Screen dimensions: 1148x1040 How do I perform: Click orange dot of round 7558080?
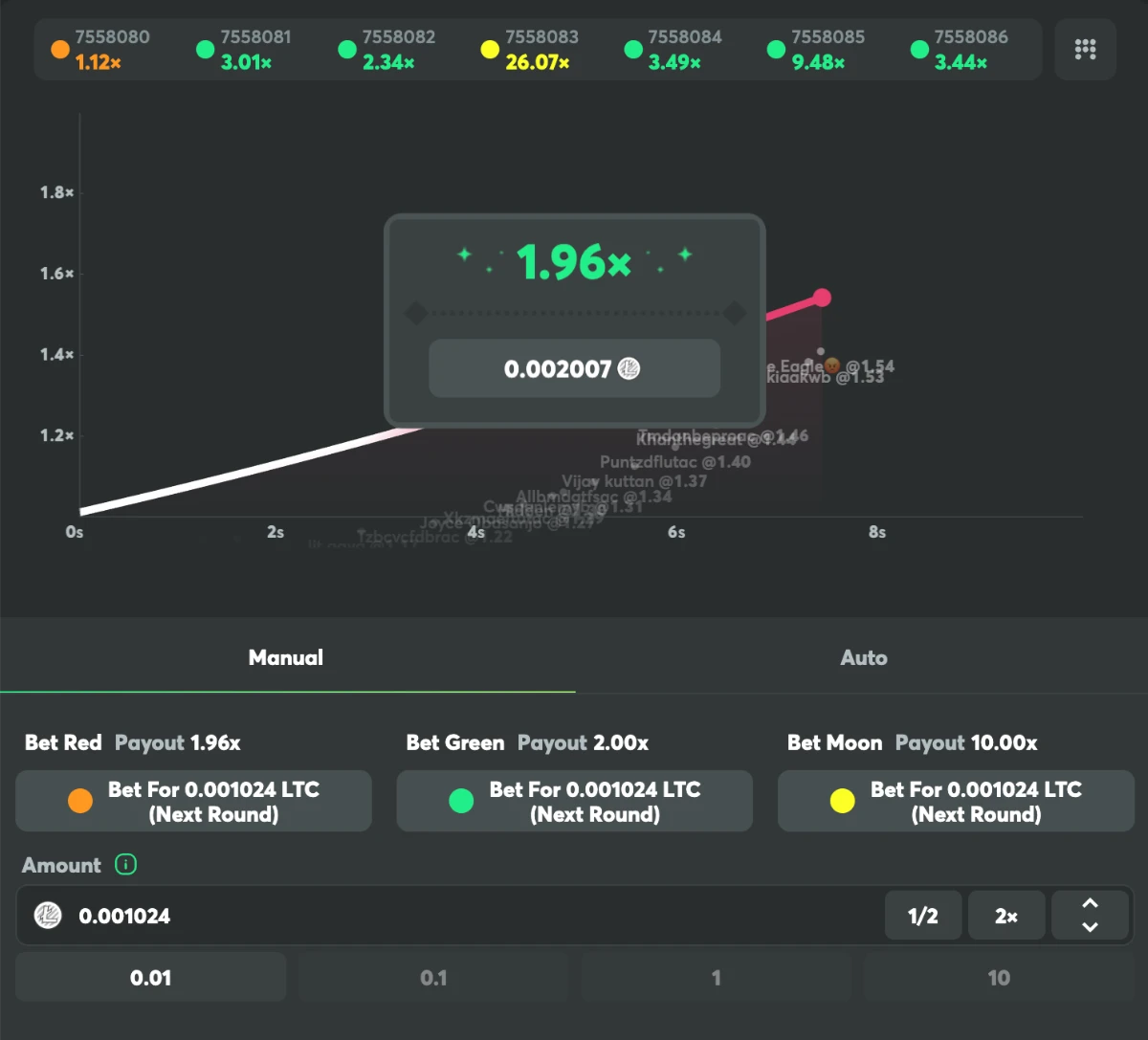point(60,50)
